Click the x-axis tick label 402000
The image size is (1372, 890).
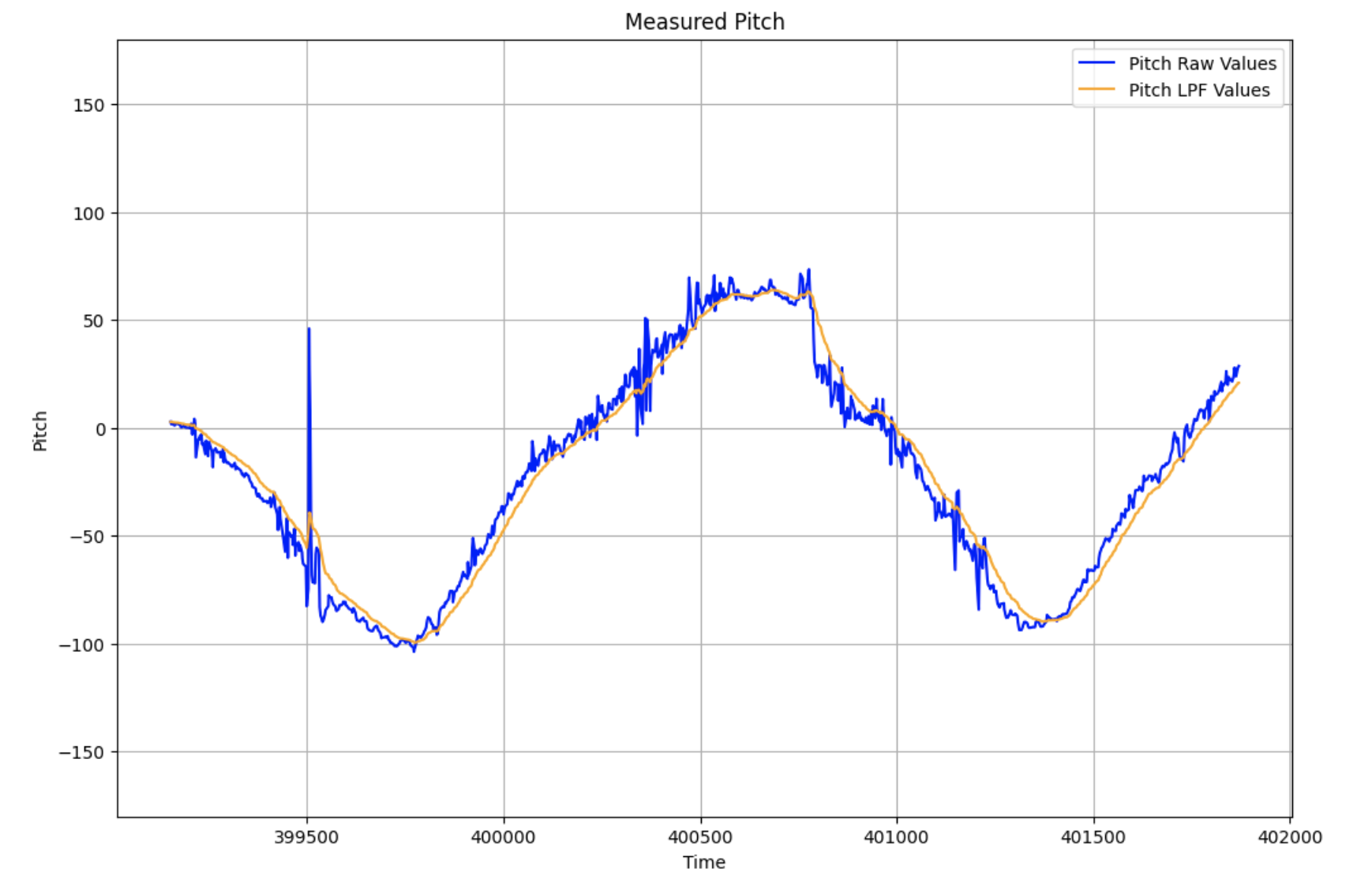click(x=1290, y=838)
